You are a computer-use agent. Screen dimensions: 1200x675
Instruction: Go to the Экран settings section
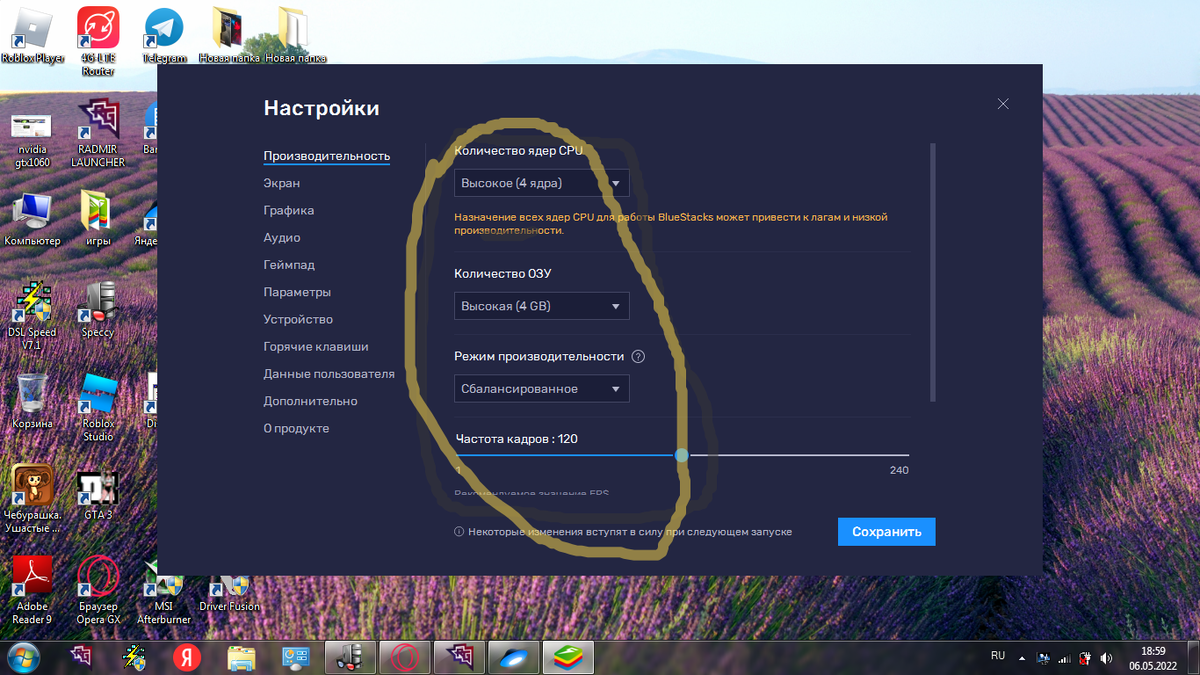pos(282,183)
